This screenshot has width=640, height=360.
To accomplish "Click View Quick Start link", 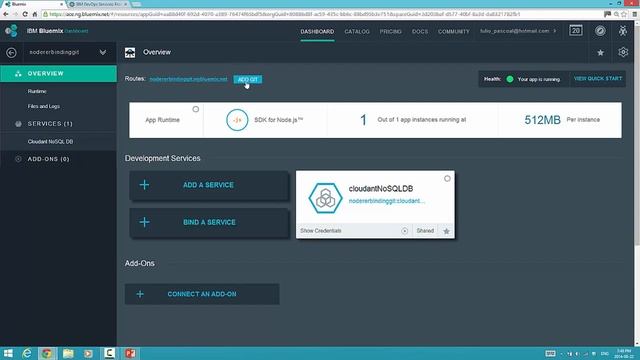I will tap(598, 79).
